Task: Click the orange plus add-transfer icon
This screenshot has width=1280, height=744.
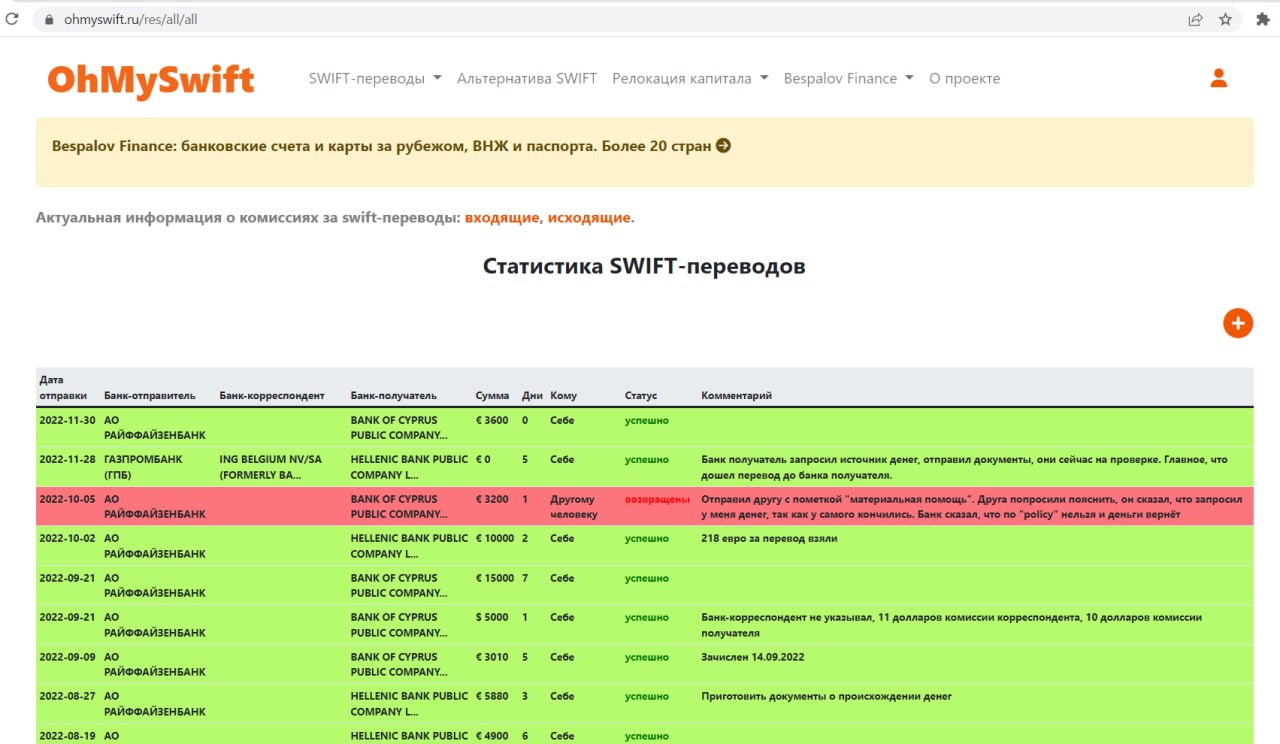Action: pos(1237,323)
